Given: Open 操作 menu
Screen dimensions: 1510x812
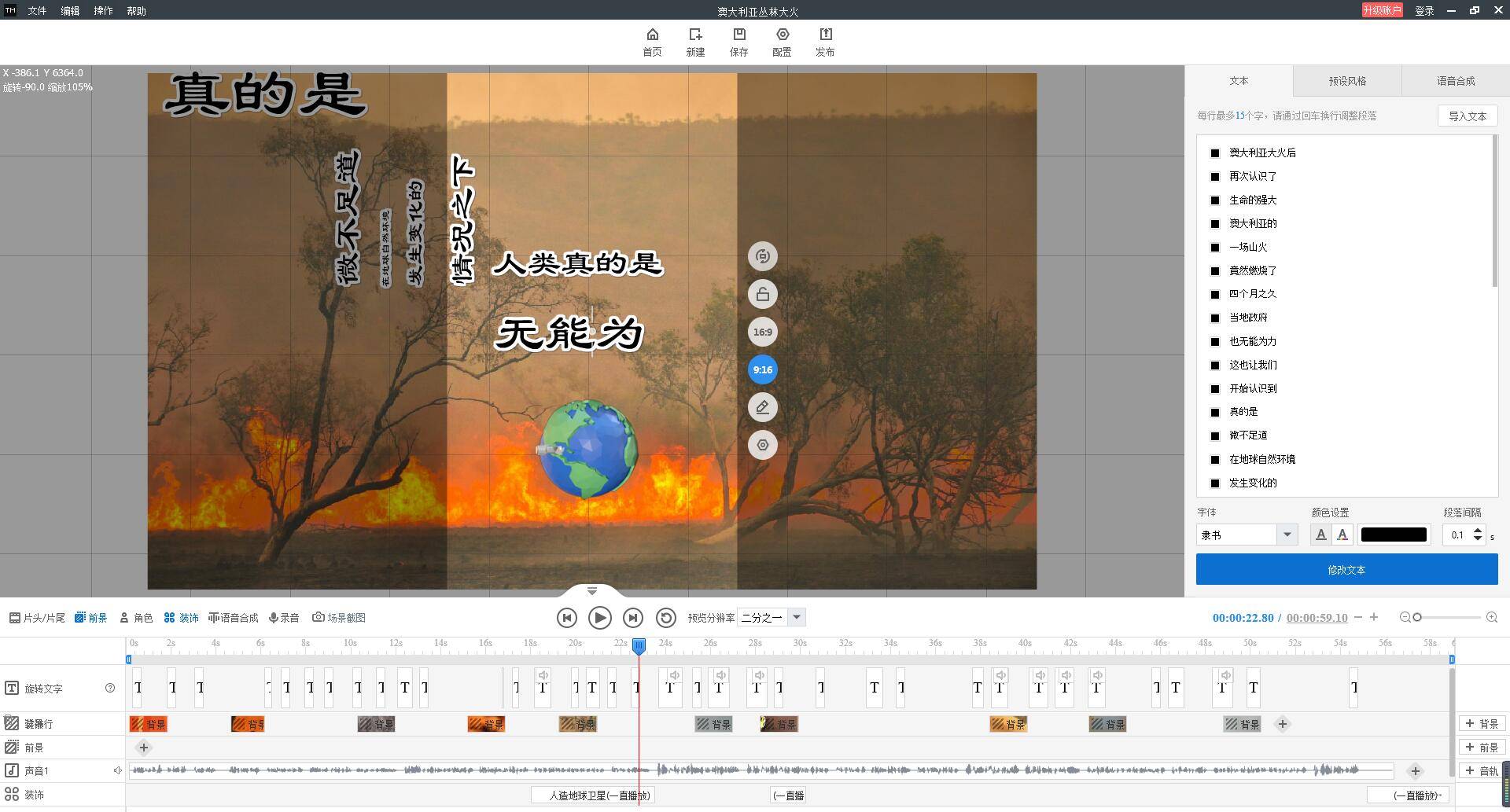Looking at the screenshot, I should 103,11.
